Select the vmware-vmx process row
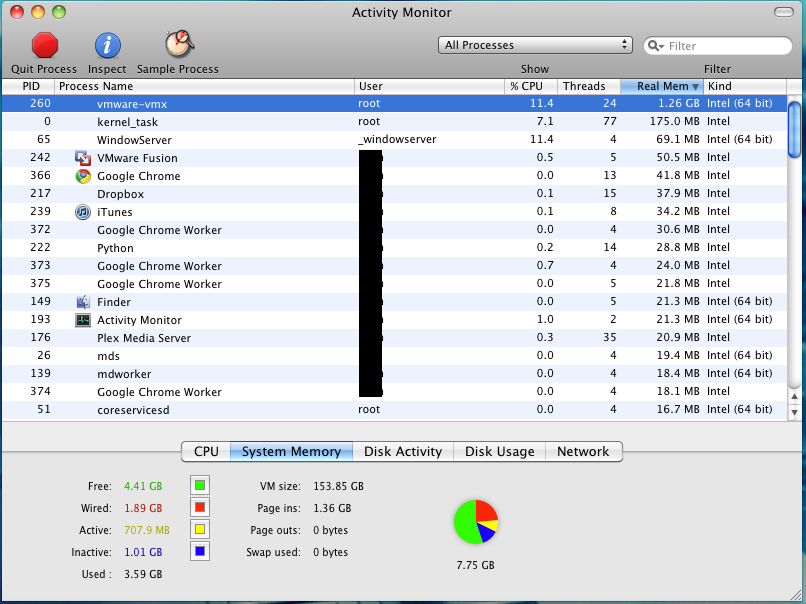 point(394,103)
